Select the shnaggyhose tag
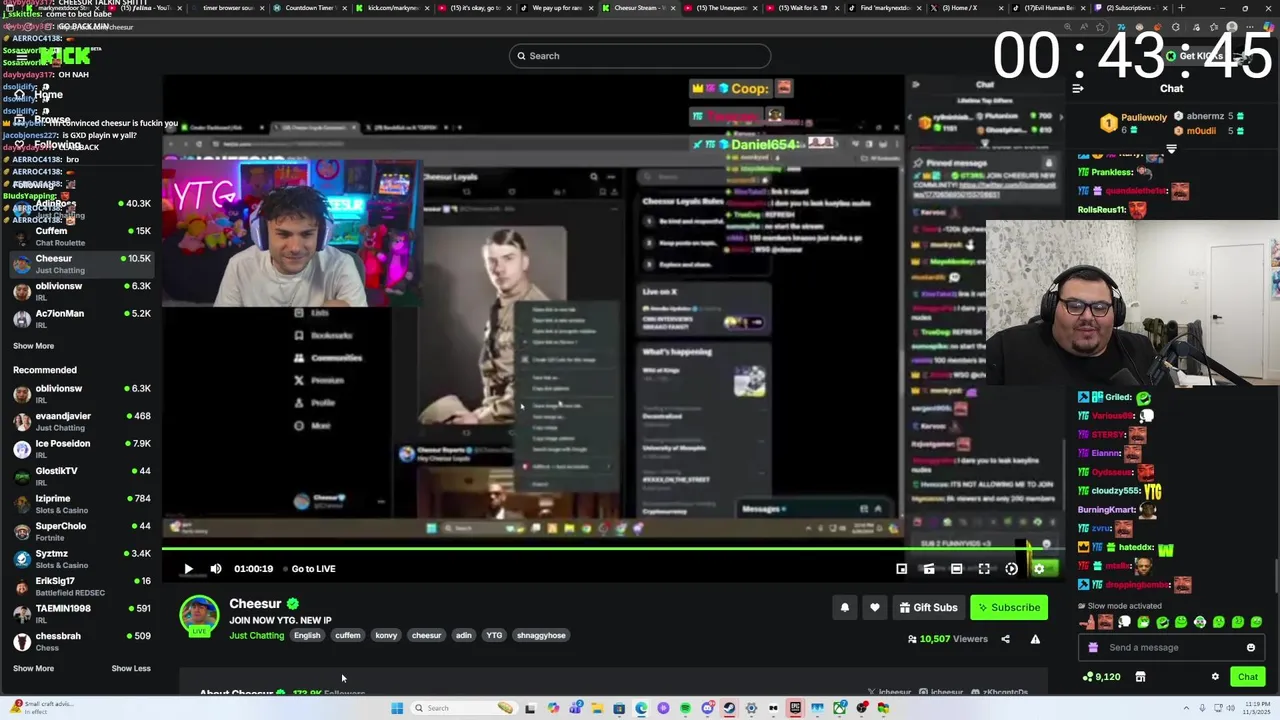Image resolution: width=1280 pixels, height=720 pixels. 541,635
